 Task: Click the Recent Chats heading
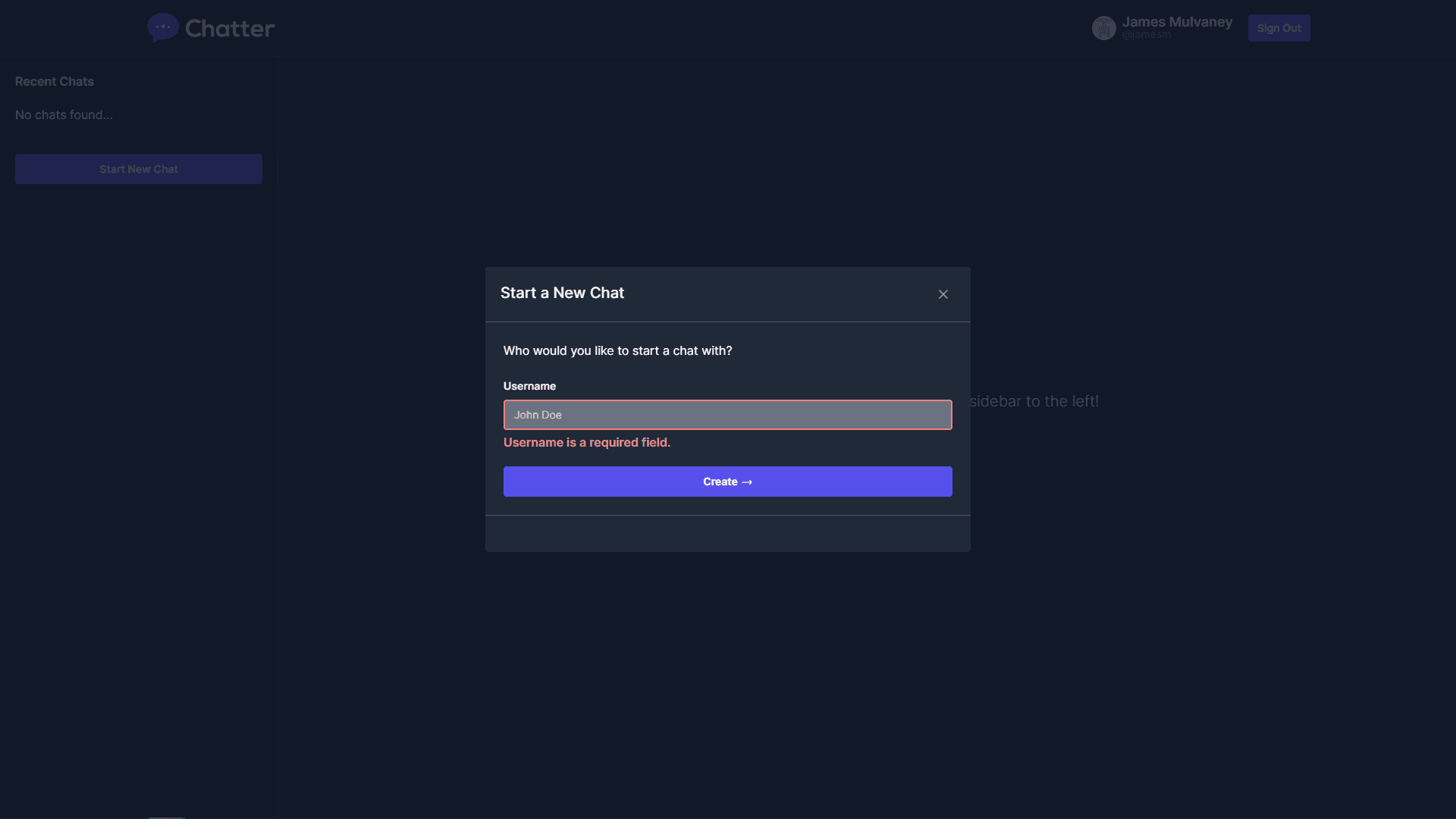(x=55, y=81)
